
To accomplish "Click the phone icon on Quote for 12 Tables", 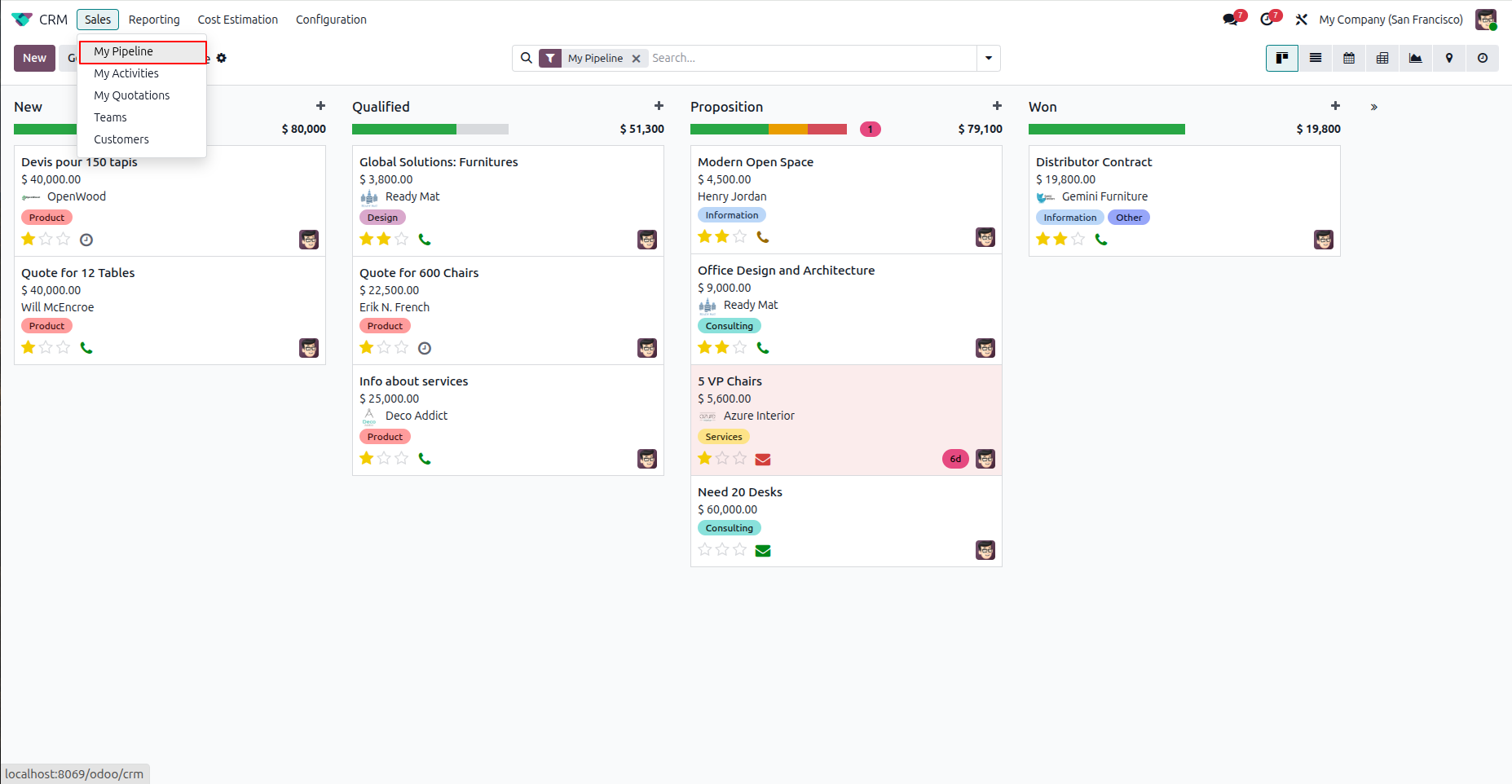I will pyautogui.click(x=86, y=348).
